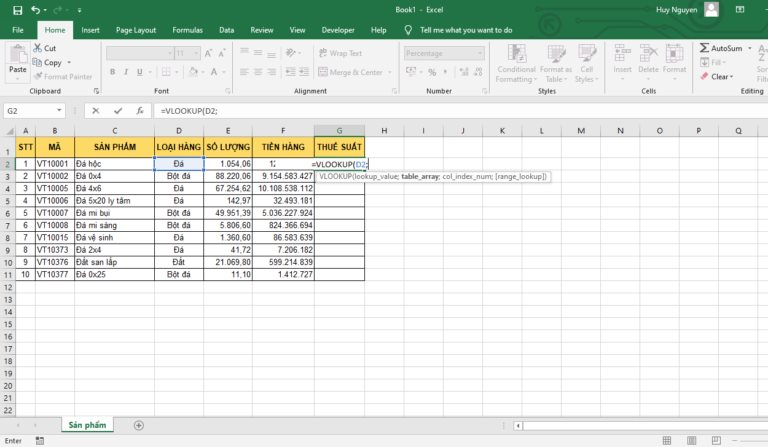Click the Undo arrow icon

pos(36,9)
